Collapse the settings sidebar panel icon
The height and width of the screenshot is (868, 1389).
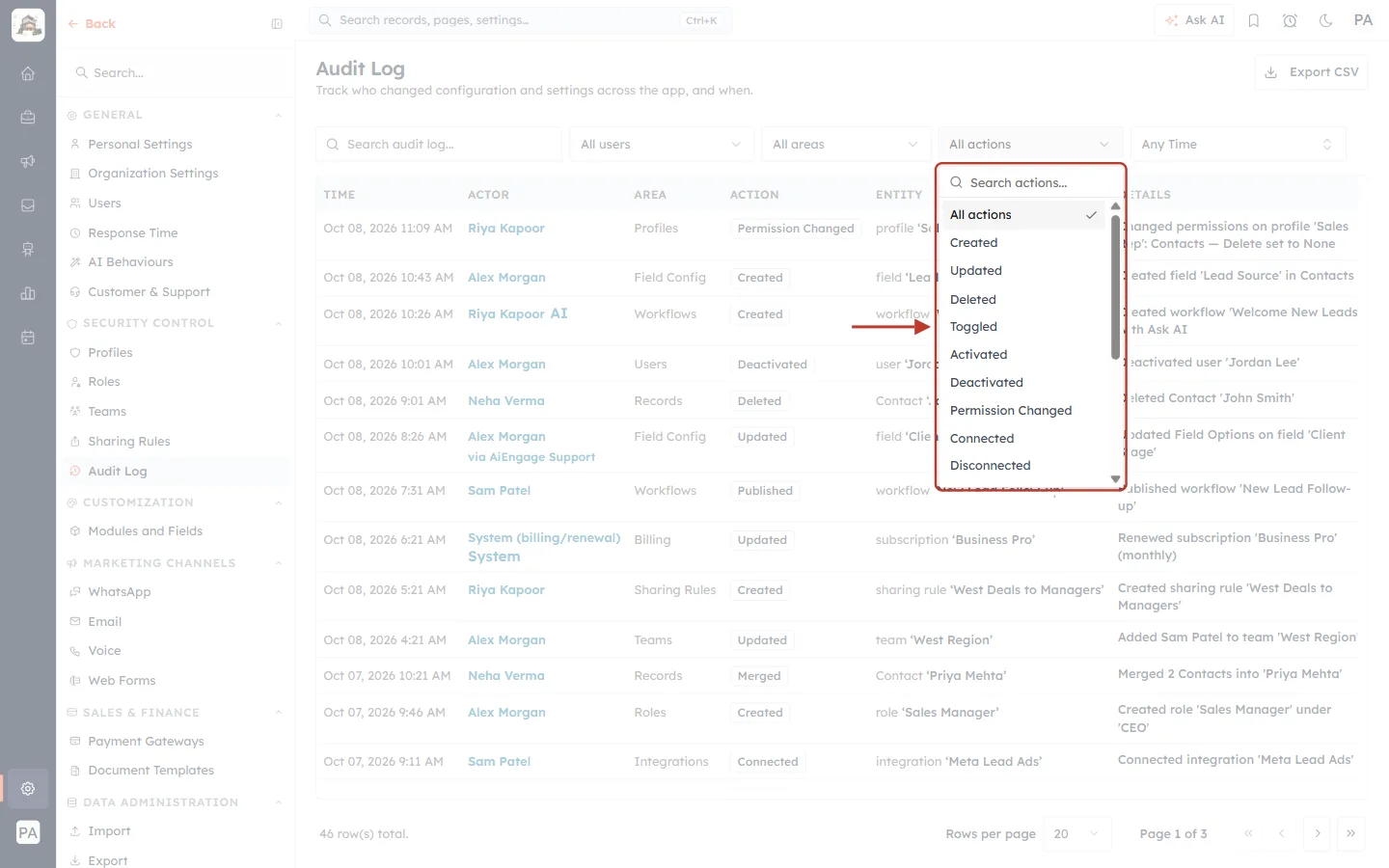pos(277,24)
